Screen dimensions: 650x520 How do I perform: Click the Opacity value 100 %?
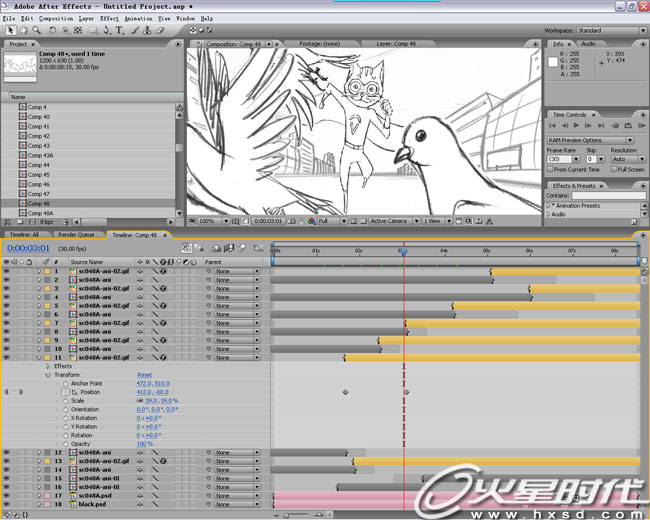145,444
